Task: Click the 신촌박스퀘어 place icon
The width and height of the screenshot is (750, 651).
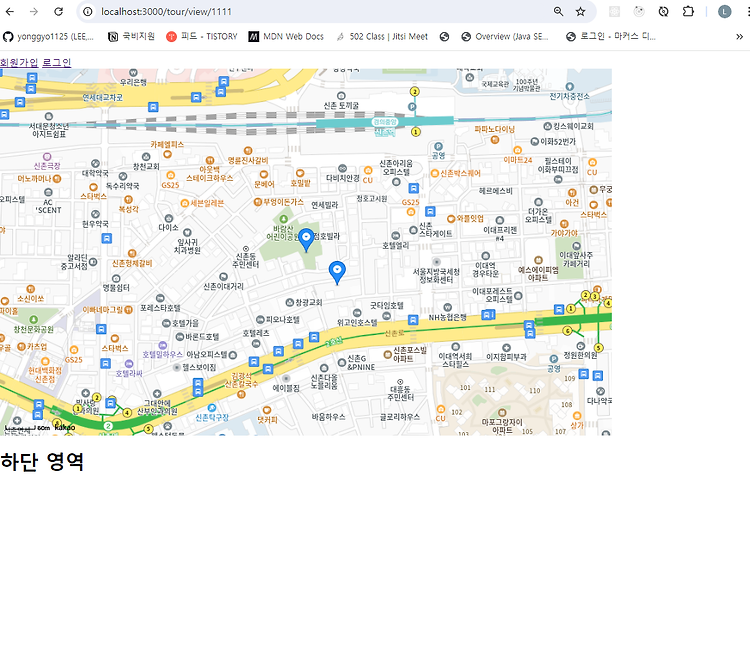Action: tap(435, 173)
